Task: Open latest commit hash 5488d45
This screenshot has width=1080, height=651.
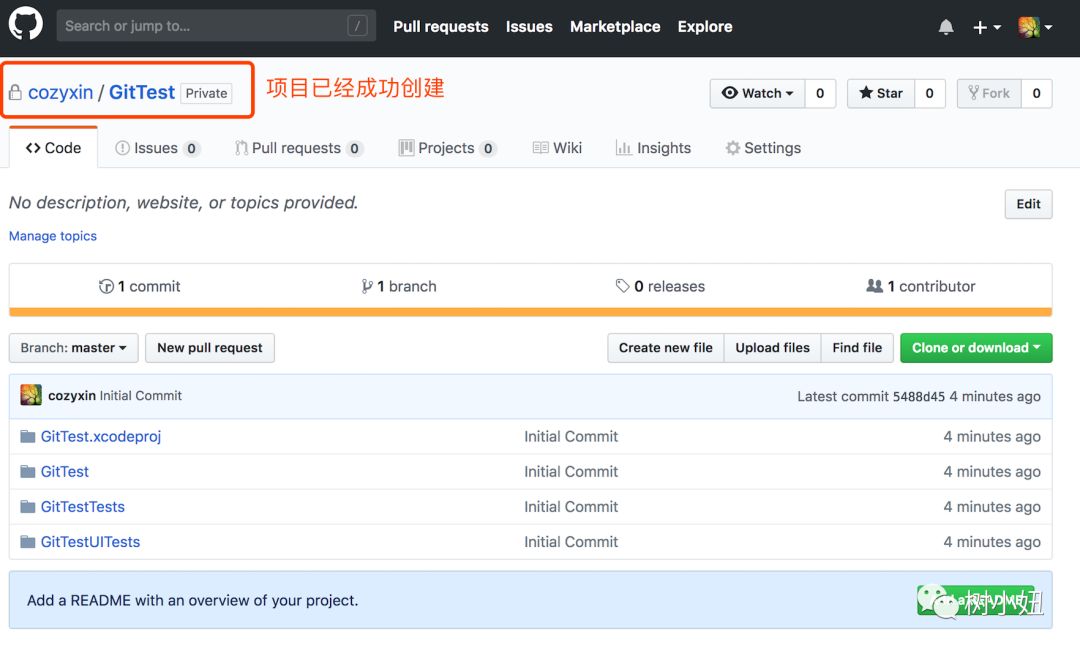Action: 919,396
